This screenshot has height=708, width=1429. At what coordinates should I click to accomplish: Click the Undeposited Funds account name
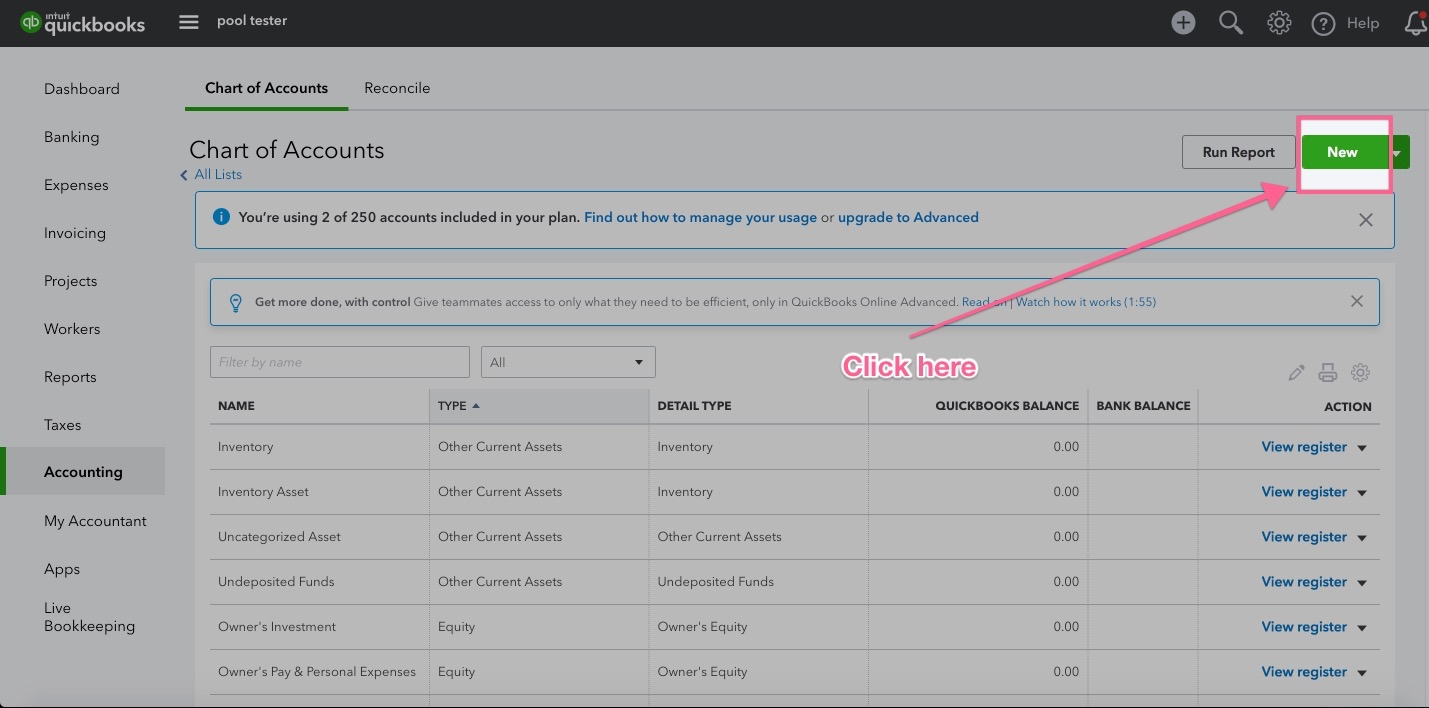276,582
